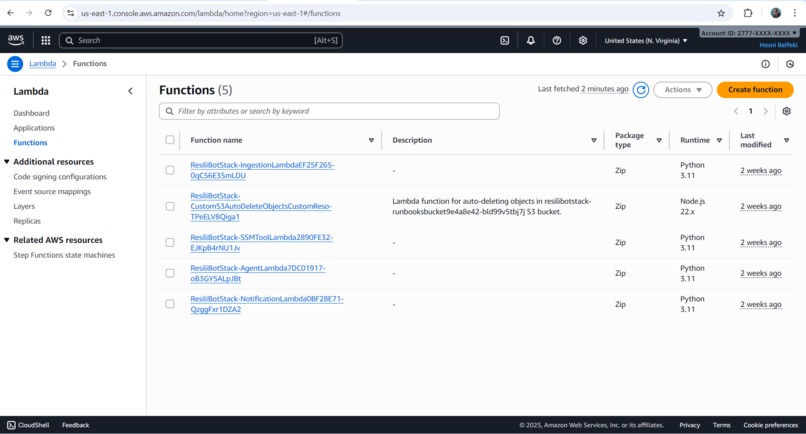The height and width of the screenshot is (434, 806).
Task: Go to previous page of functions
Action: pyautogui.click(x=736, y=111)
